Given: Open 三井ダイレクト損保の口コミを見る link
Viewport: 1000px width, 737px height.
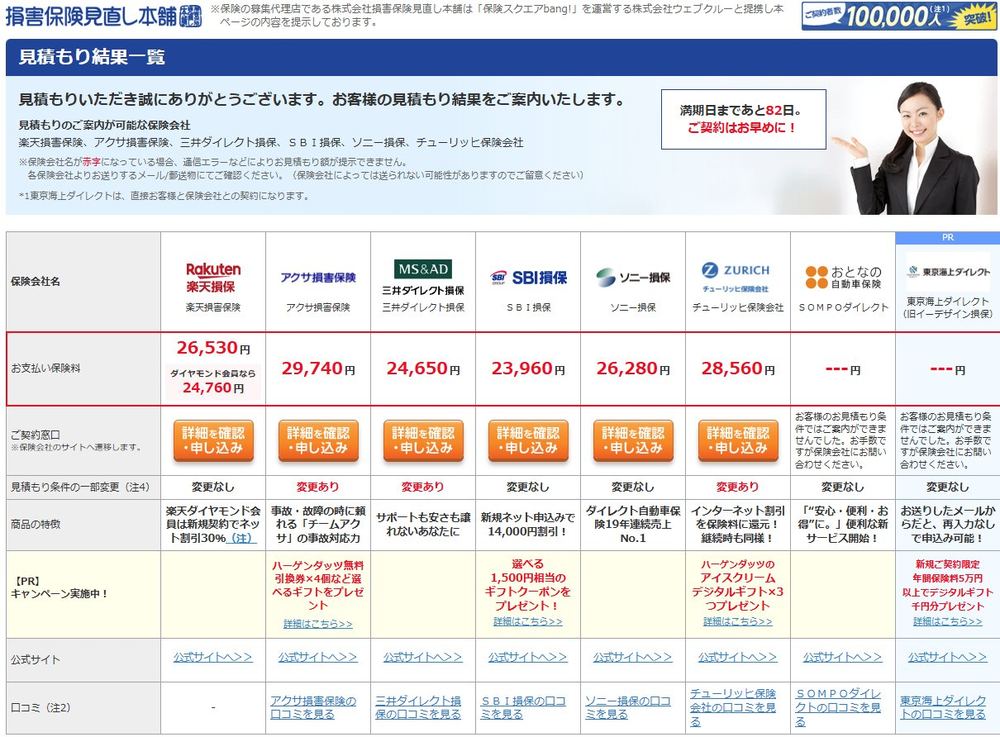Looking at the screenshot, I should (418, 708).
